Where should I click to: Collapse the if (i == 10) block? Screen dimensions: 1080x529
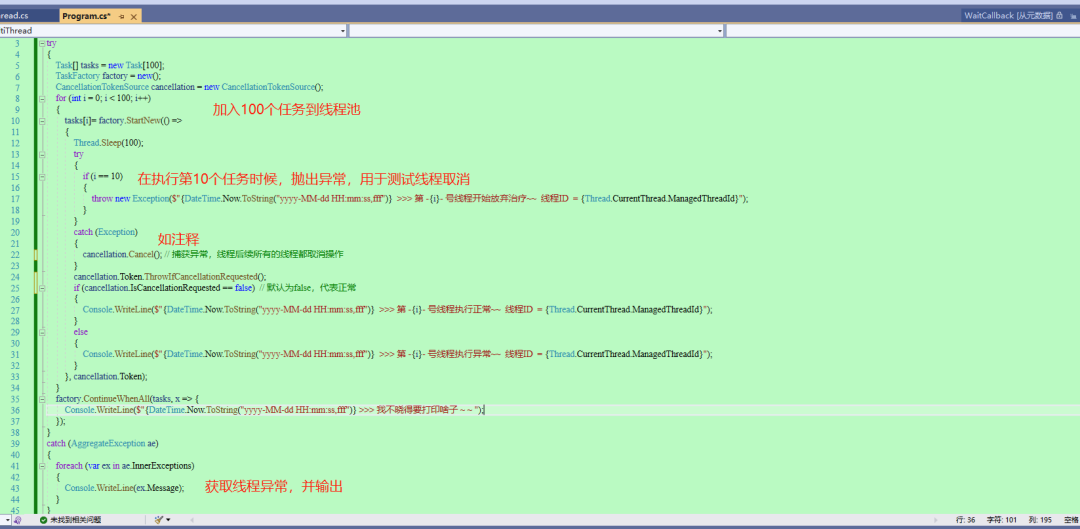[x=42, y=176]
